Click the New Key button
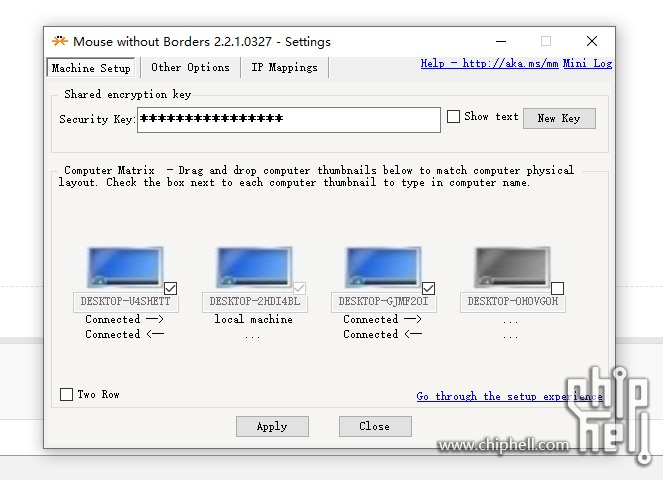This screenshot has width=665, height=480. [559, 118]
